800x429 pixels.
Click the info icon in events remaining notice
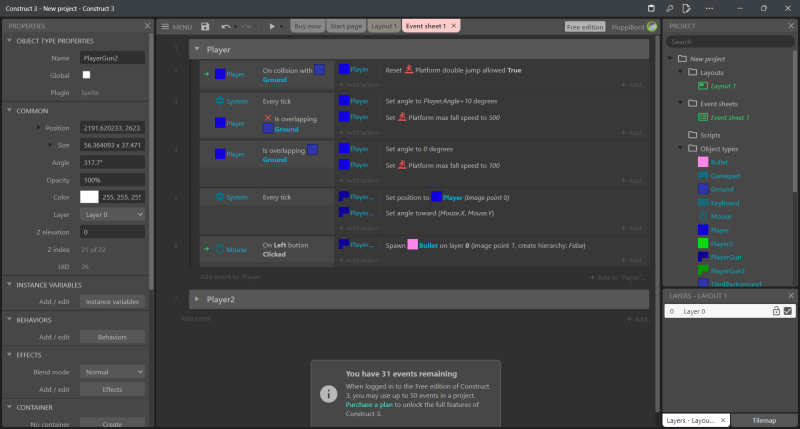point(328,394)
